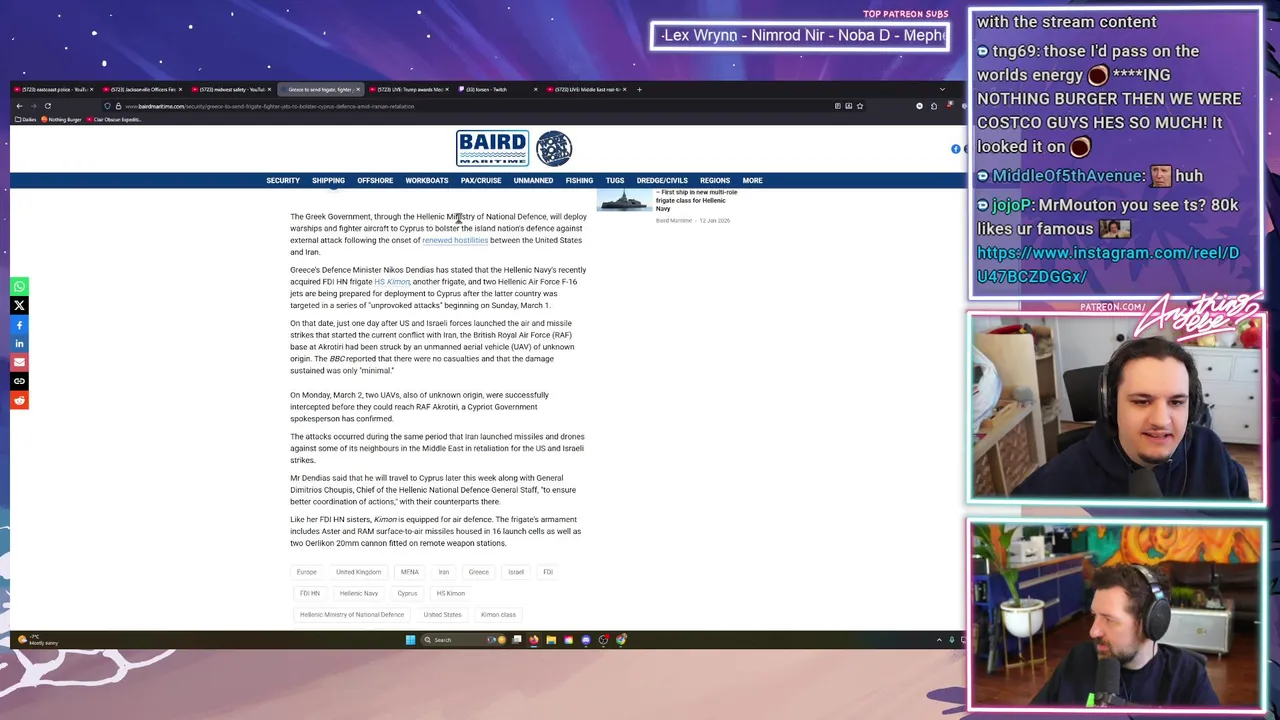Open Baird Maritime Facebook page icon in header

pyautogui.click(x=955, y=149)
